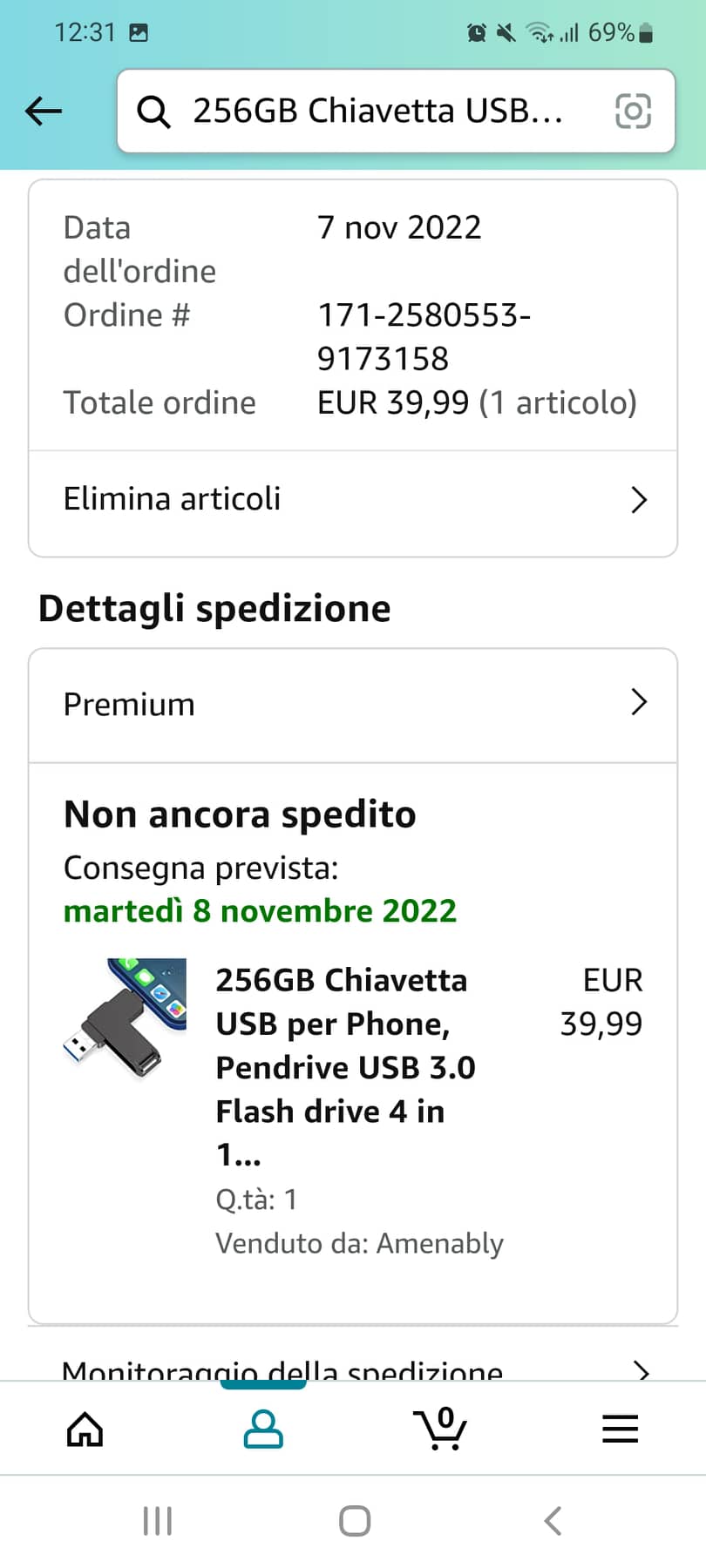The height and width of the screenshot is (1568, 706).
Task: Tap the Monitoraggio della spedizione link
Action: (282, 1371)
